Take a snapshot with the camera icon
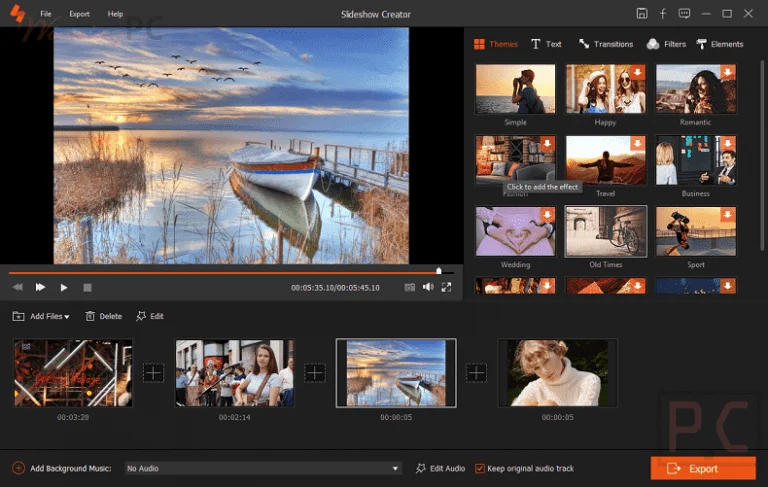 pos(409,287)
